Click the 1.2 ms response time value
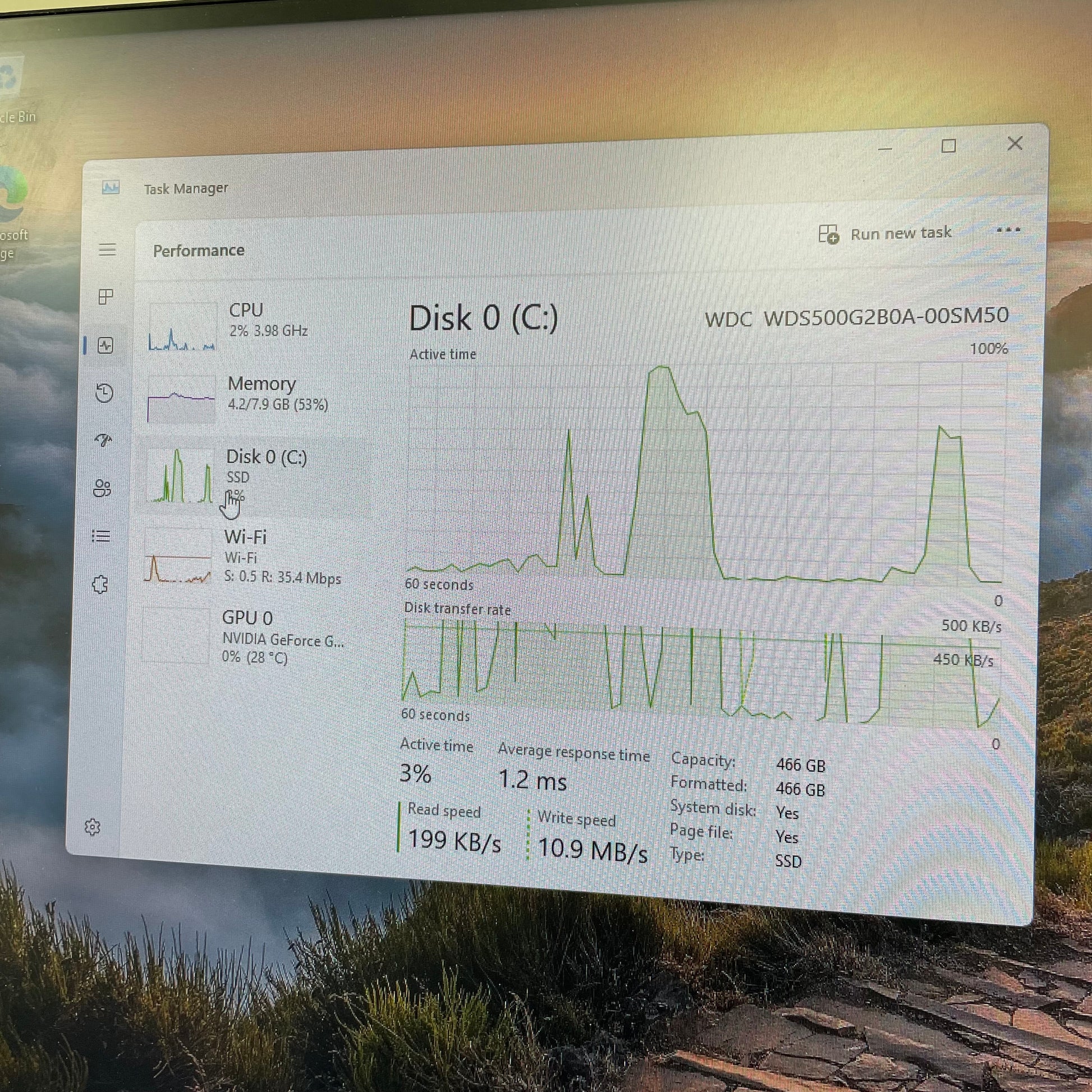 click(533, 781)
